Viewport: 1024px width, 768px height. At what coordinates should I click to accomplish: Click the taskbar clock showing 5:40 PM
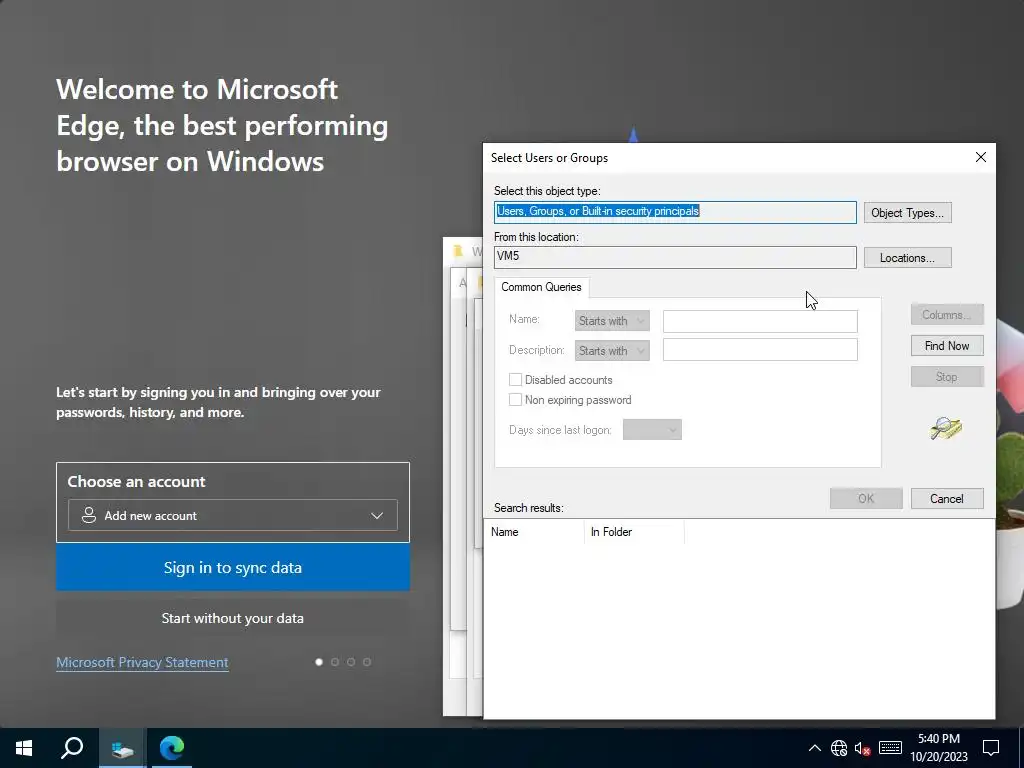[938, 748]
